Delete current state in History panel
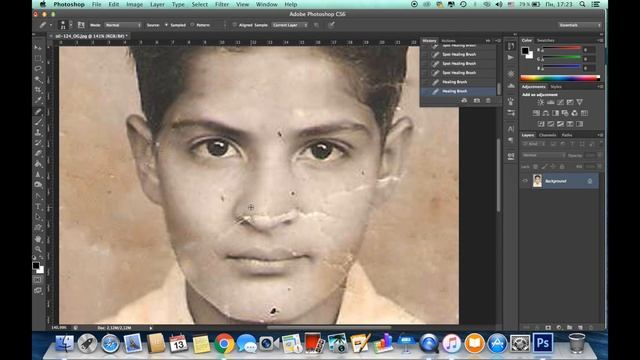Viewport: 640px width, 360px height. click(x=488, y=100)
